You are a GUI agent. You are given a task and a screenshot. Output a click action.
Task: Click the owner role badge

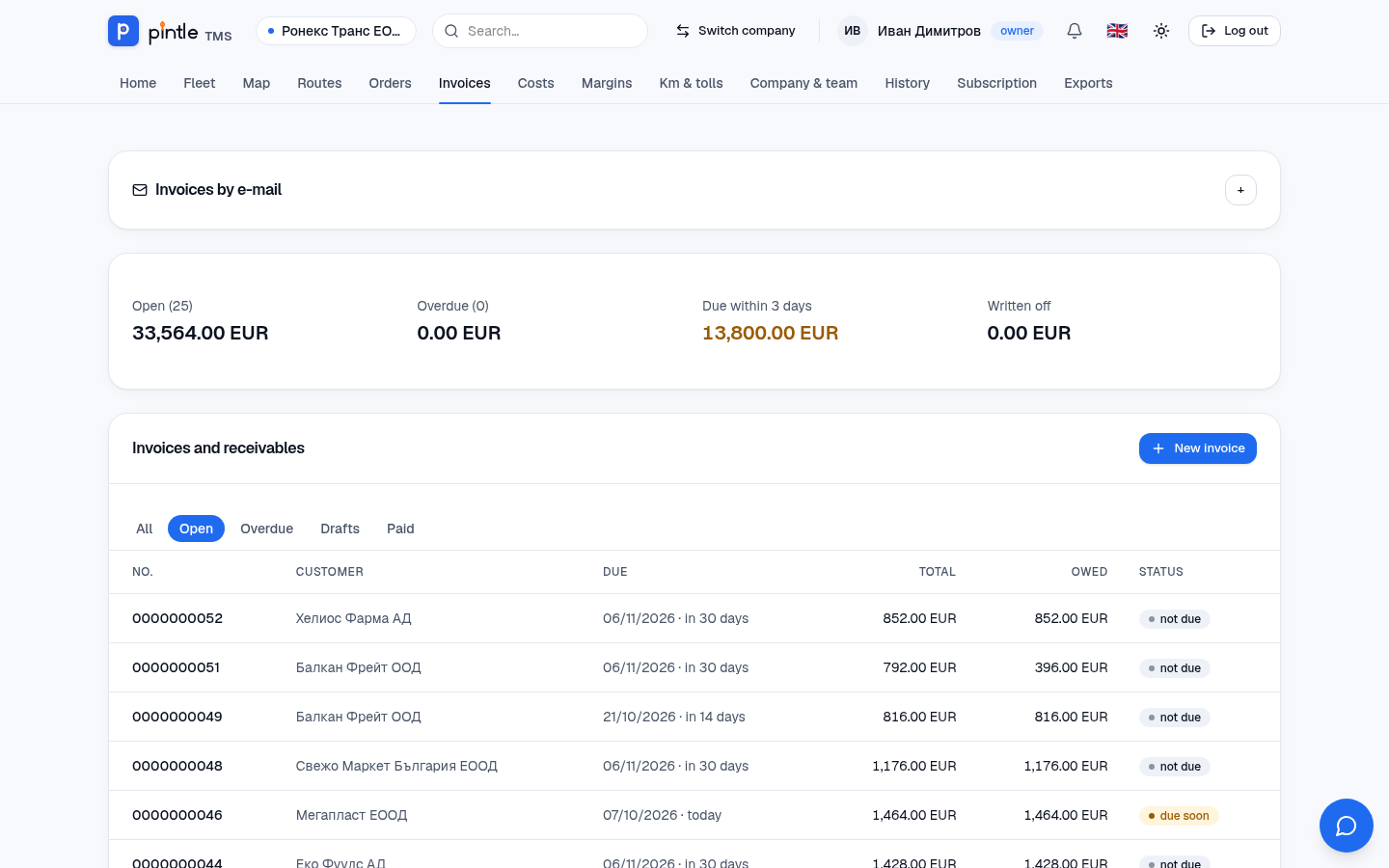[x=1017, y=31]
